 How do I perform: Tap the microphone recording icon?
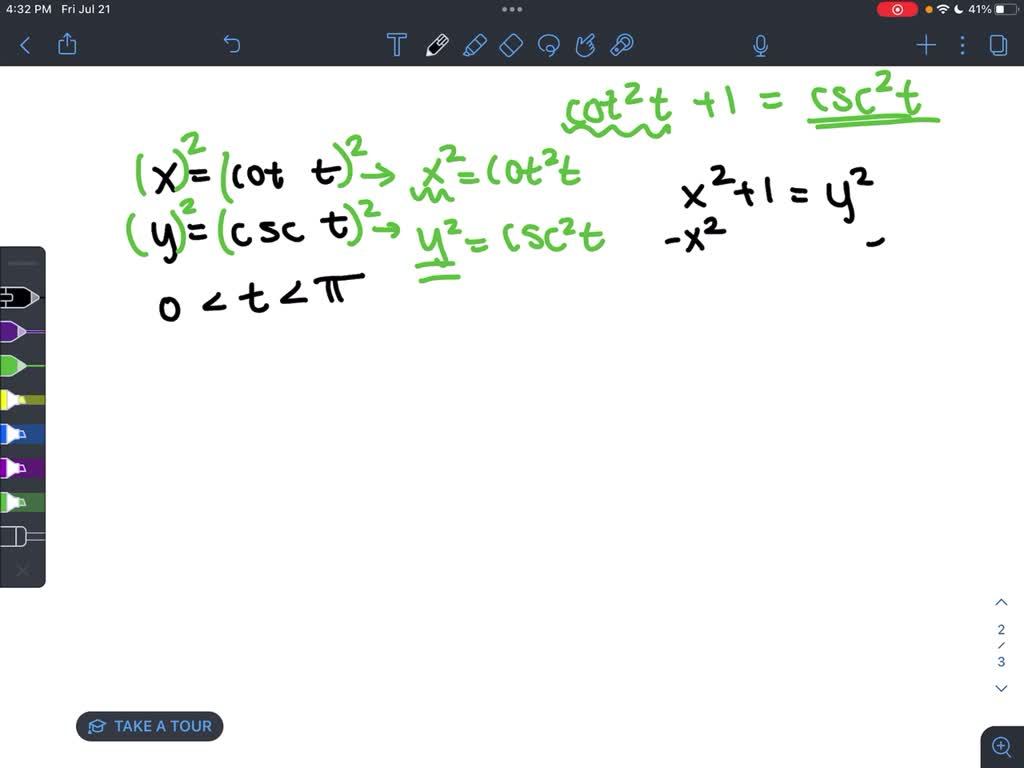760,44
